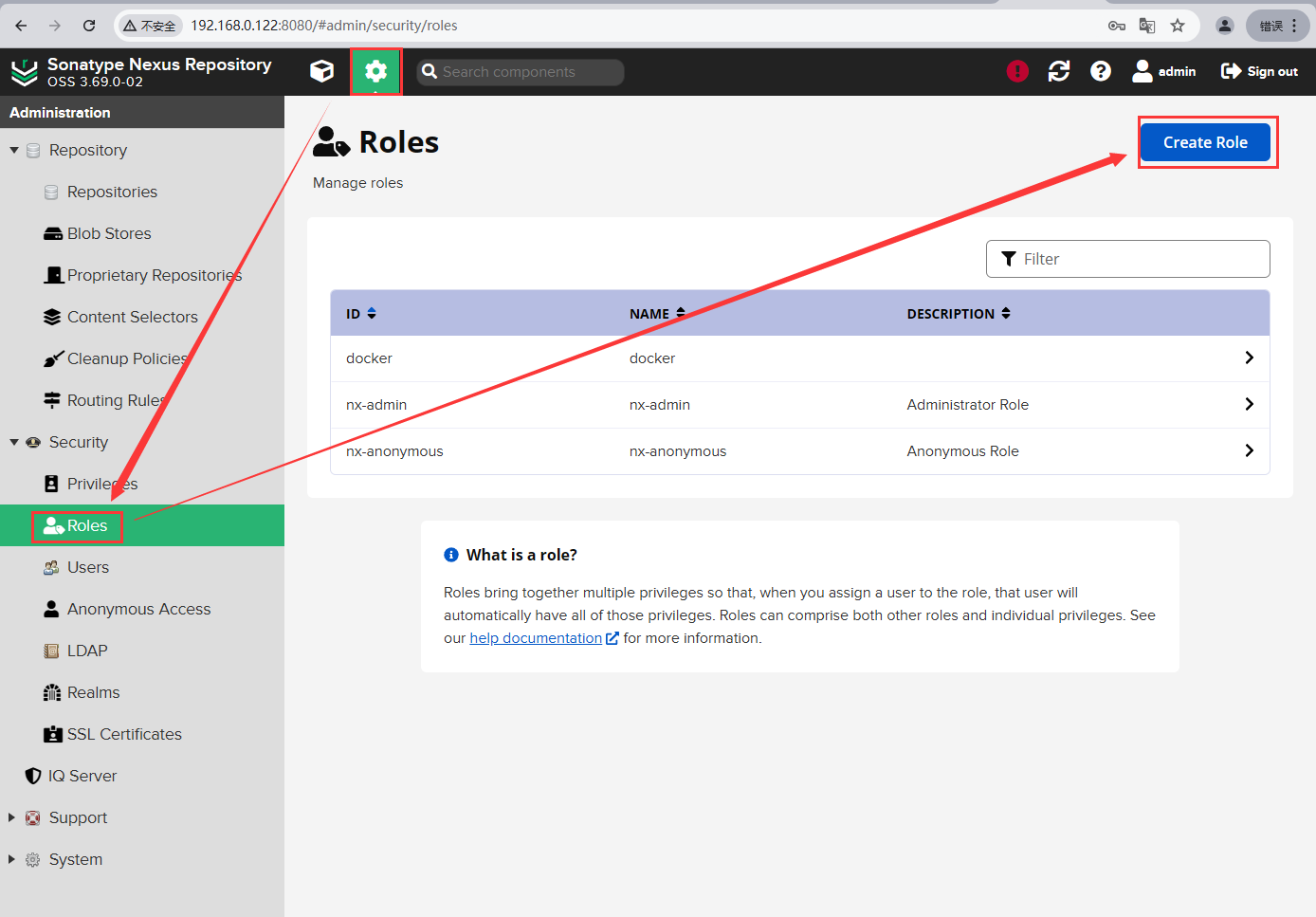This screenshot has width=1316, height=917.
Task: Open Anonymous Access in sidebar
Action: click(x=139, y=609)
